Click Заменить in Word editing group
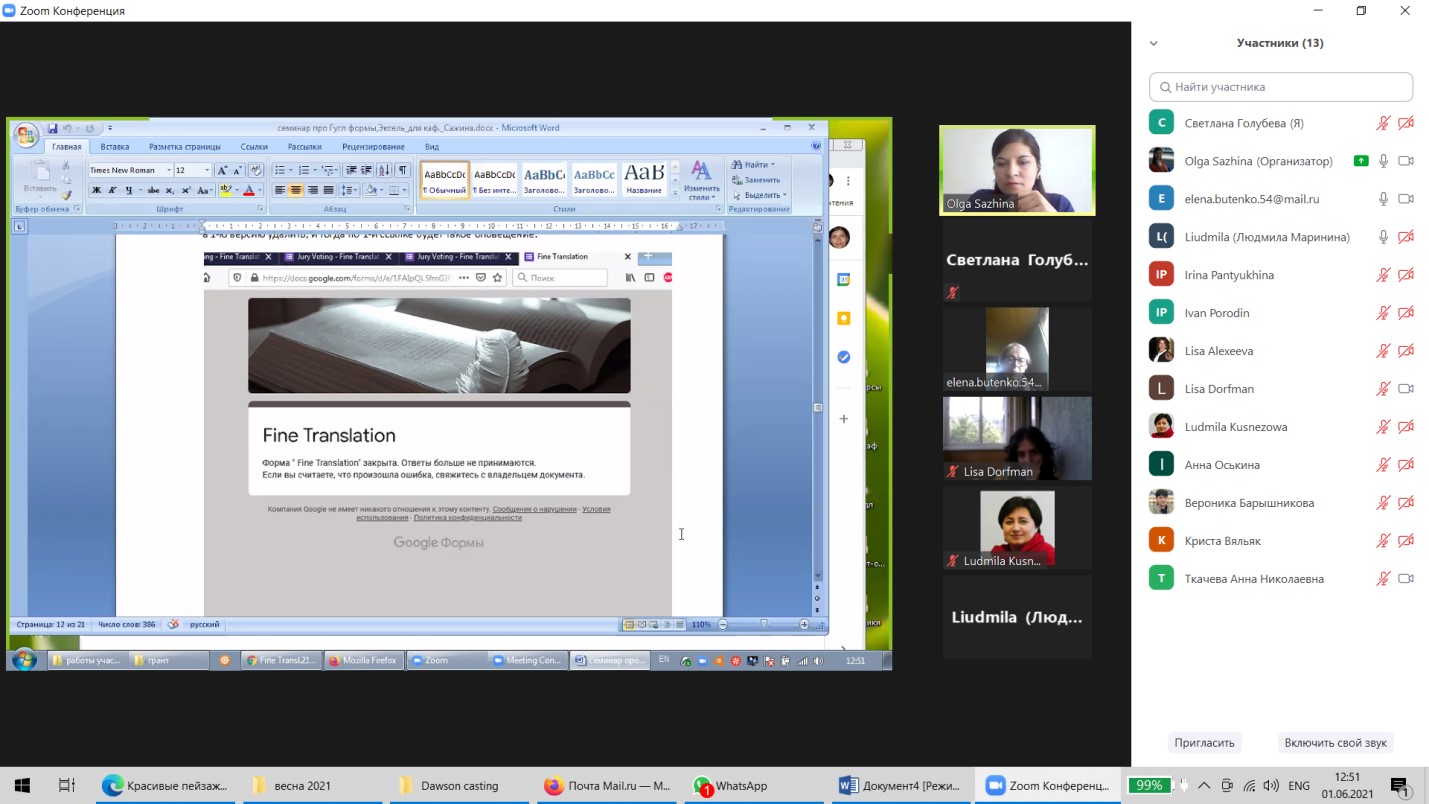Image resolution: width=1429 pixels, height=804 pixels. pyautogui.click(x=755, y=180)
